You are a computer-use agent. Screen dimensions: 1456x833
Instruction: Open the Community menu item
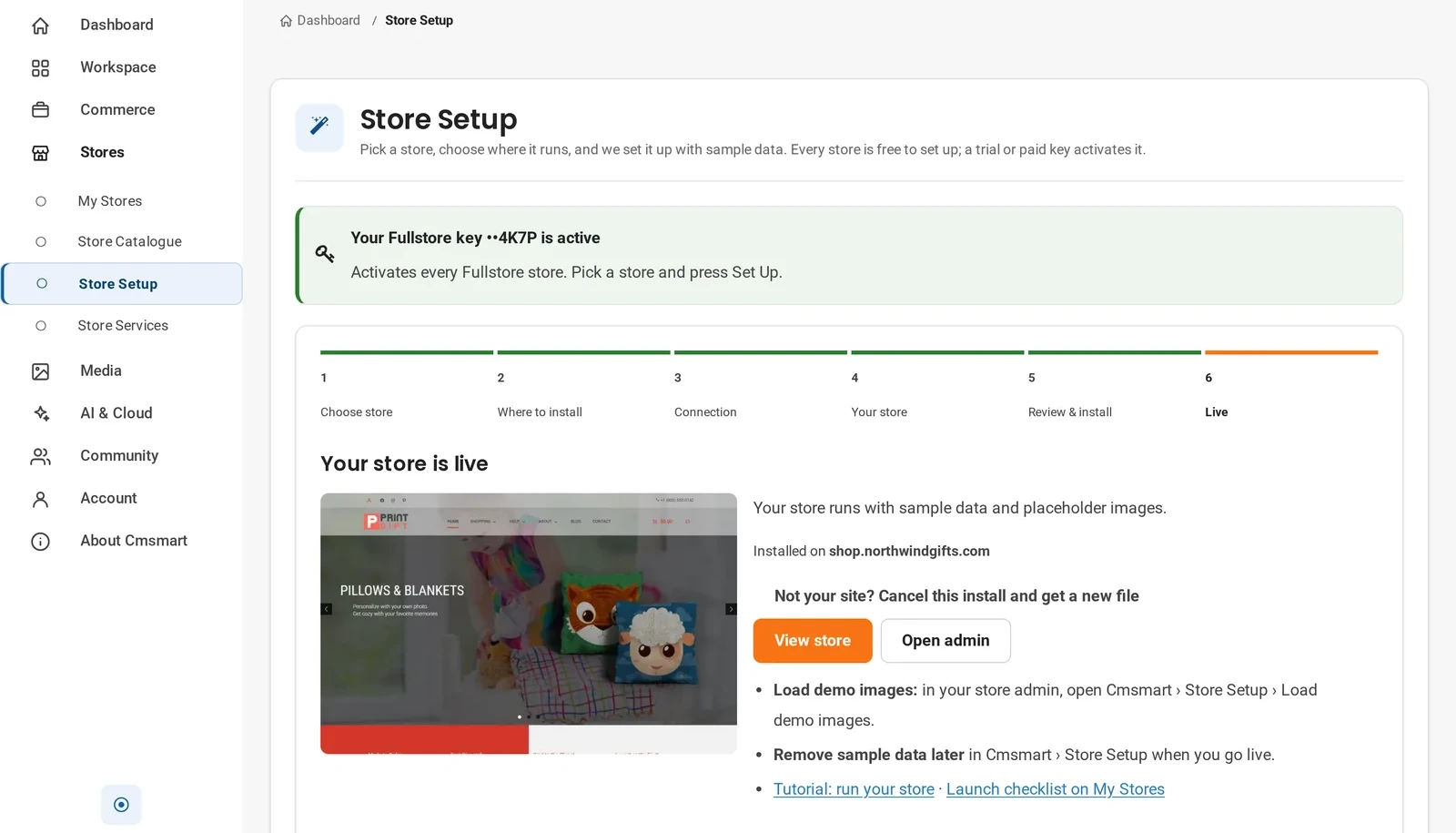121,455
